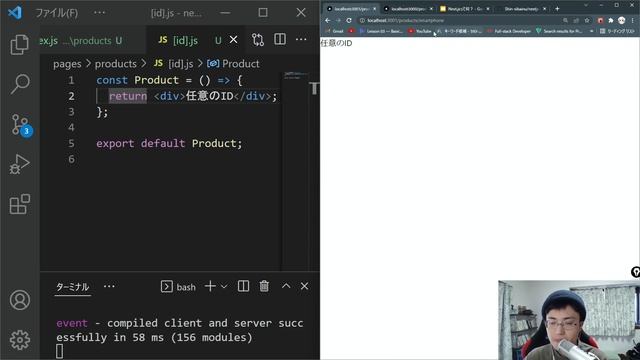Switch to the Next.js Google browser tab

(465, 9)
